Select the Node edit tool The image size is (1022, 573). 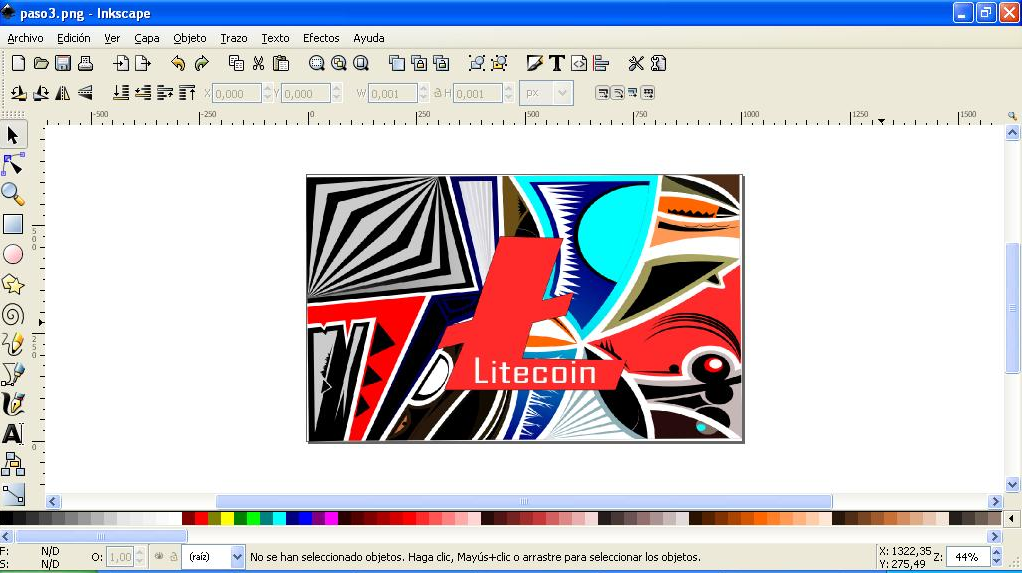click(13, 164)
